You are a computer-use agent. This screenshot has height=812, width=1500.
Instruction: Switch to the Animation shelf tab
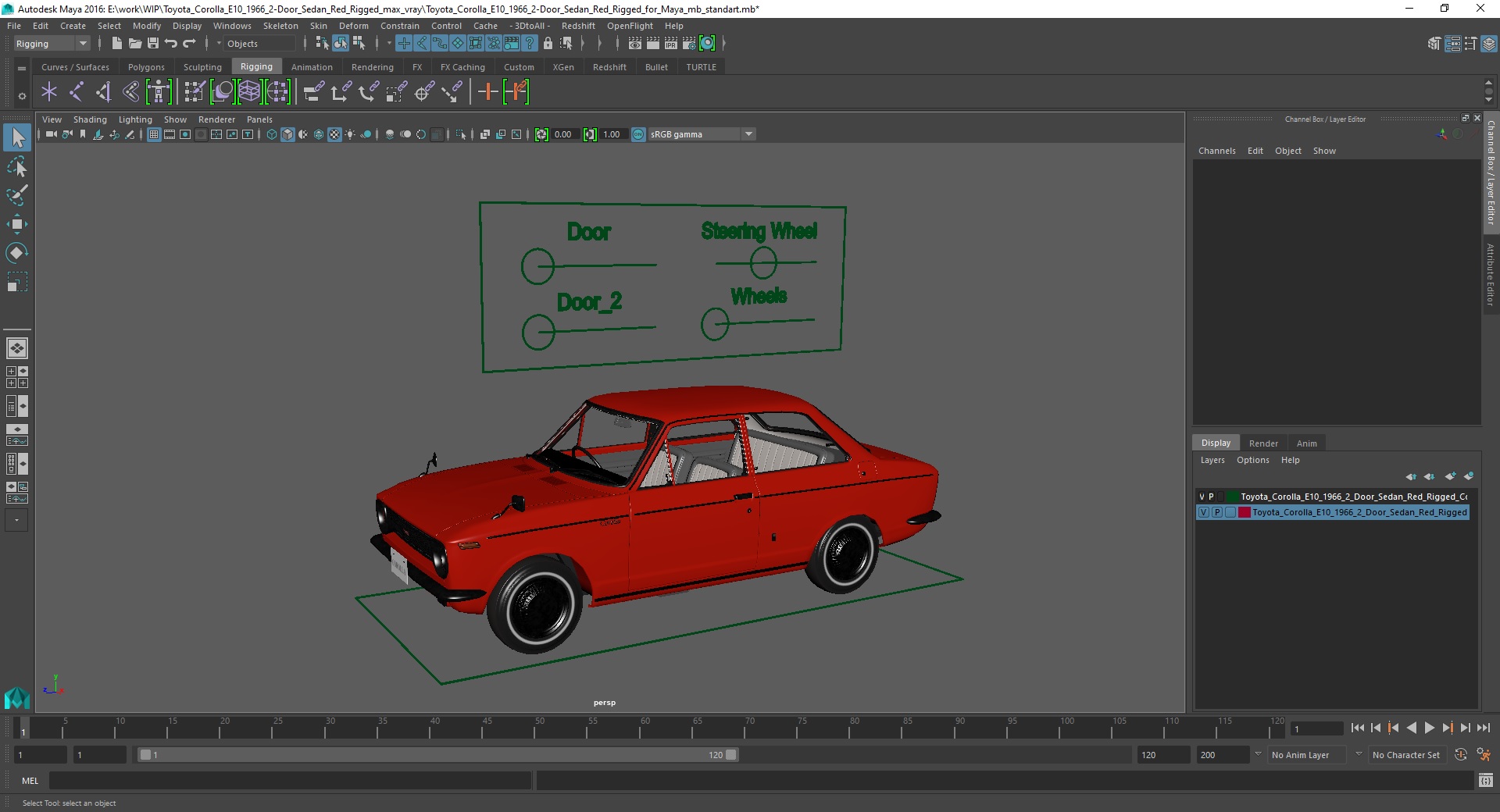point(312,67)
